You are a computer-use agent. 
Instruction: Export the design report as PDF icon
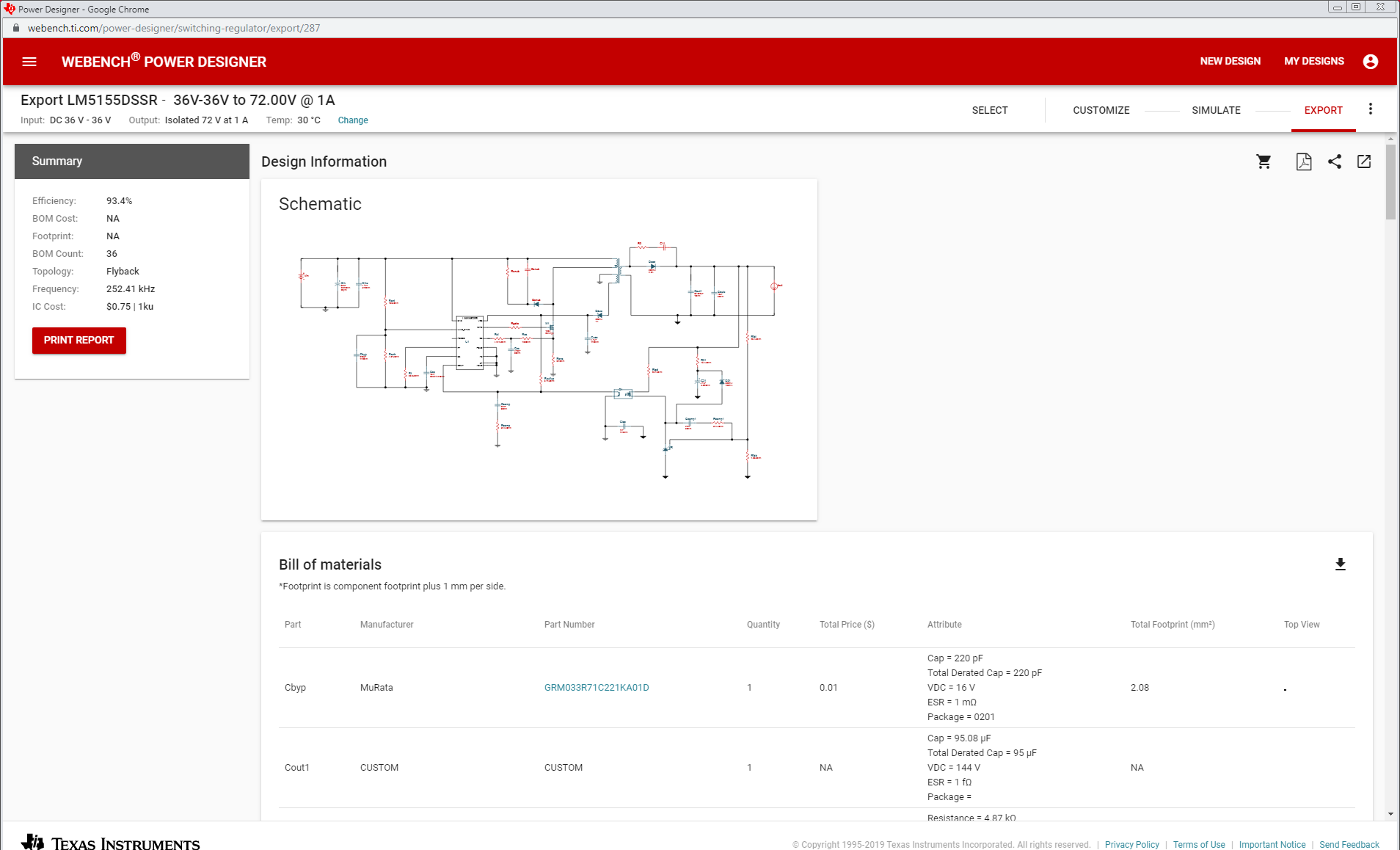tap(1302, 161)
